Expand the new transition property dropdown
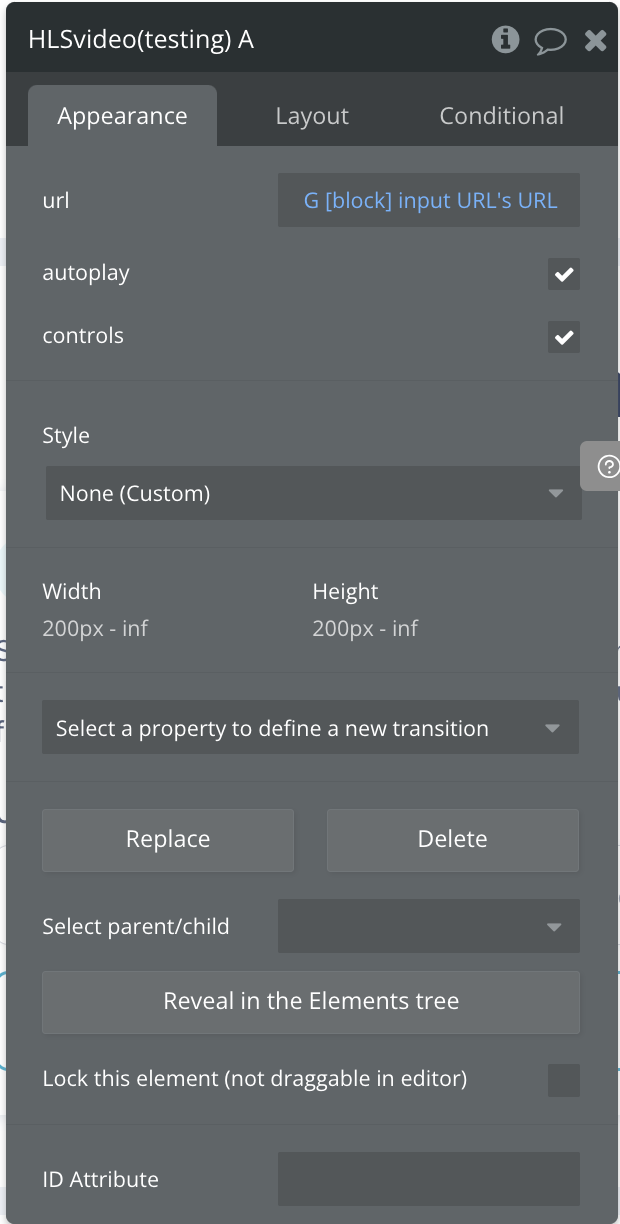 310,728
